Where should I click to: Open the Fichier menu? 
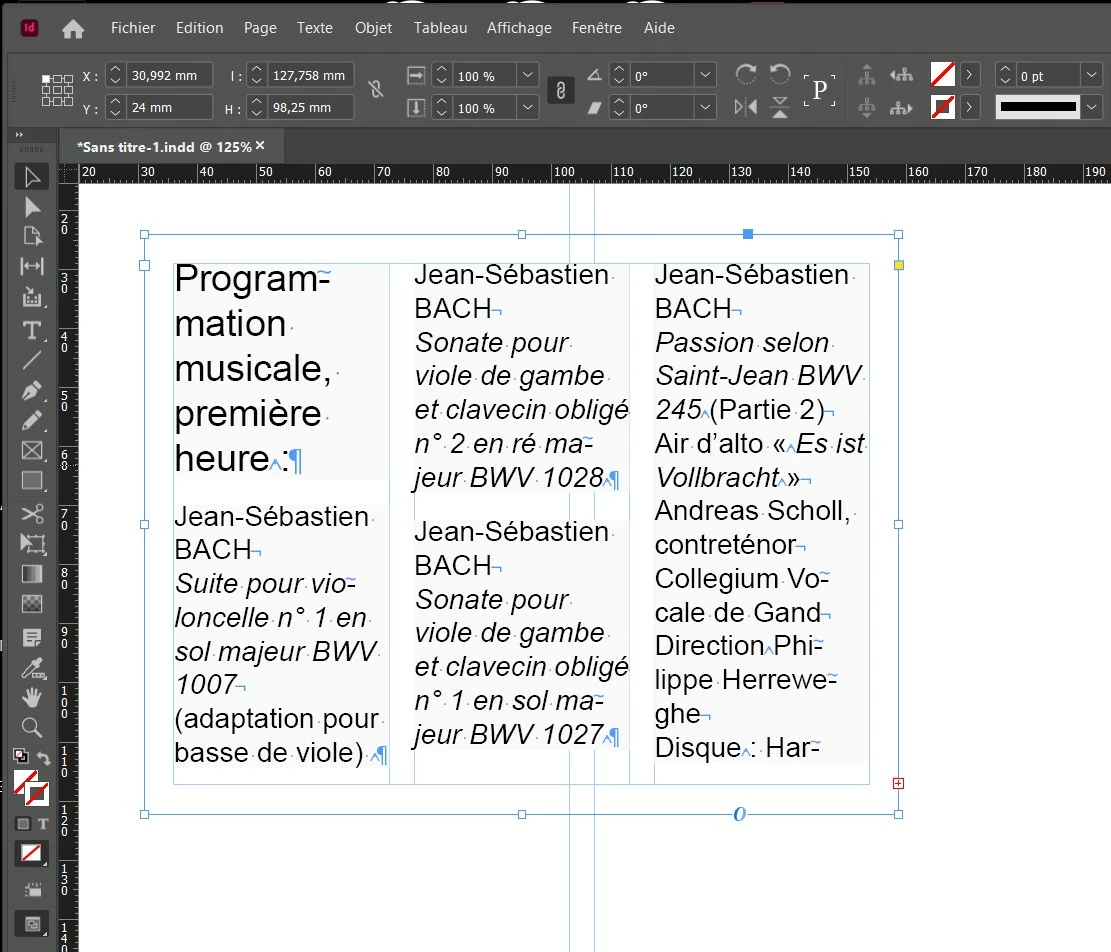(132, 28)
